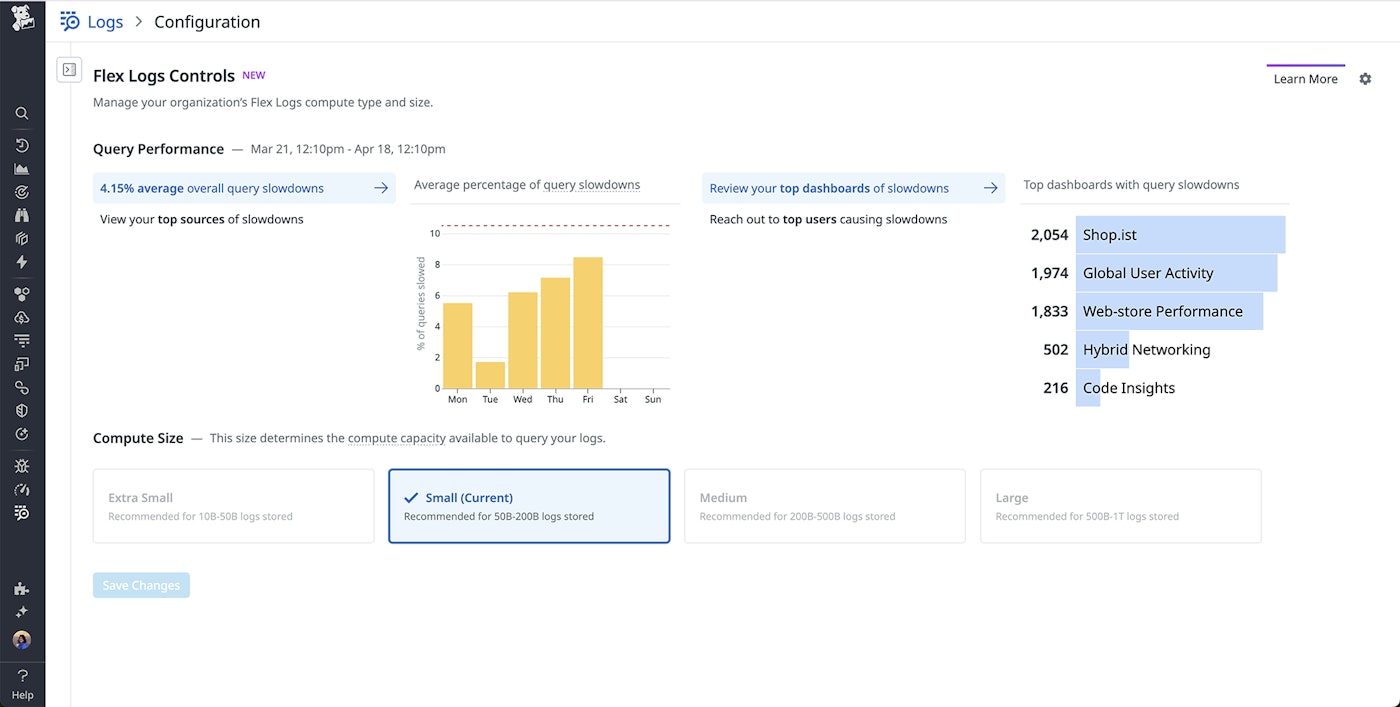Click the 'Flex Logs Controls' heading
The image size is (1400, 707).
164,76
